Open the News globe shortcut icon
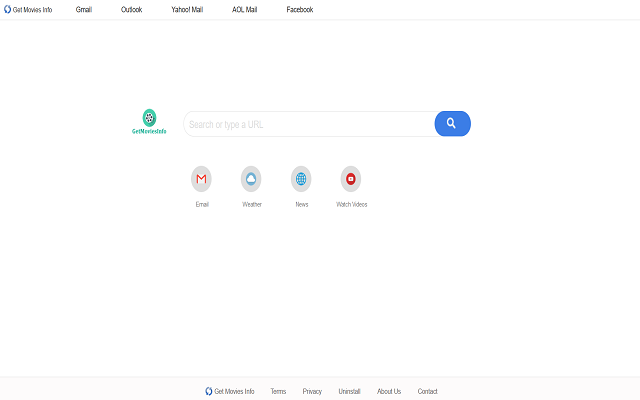 (301, 179)
